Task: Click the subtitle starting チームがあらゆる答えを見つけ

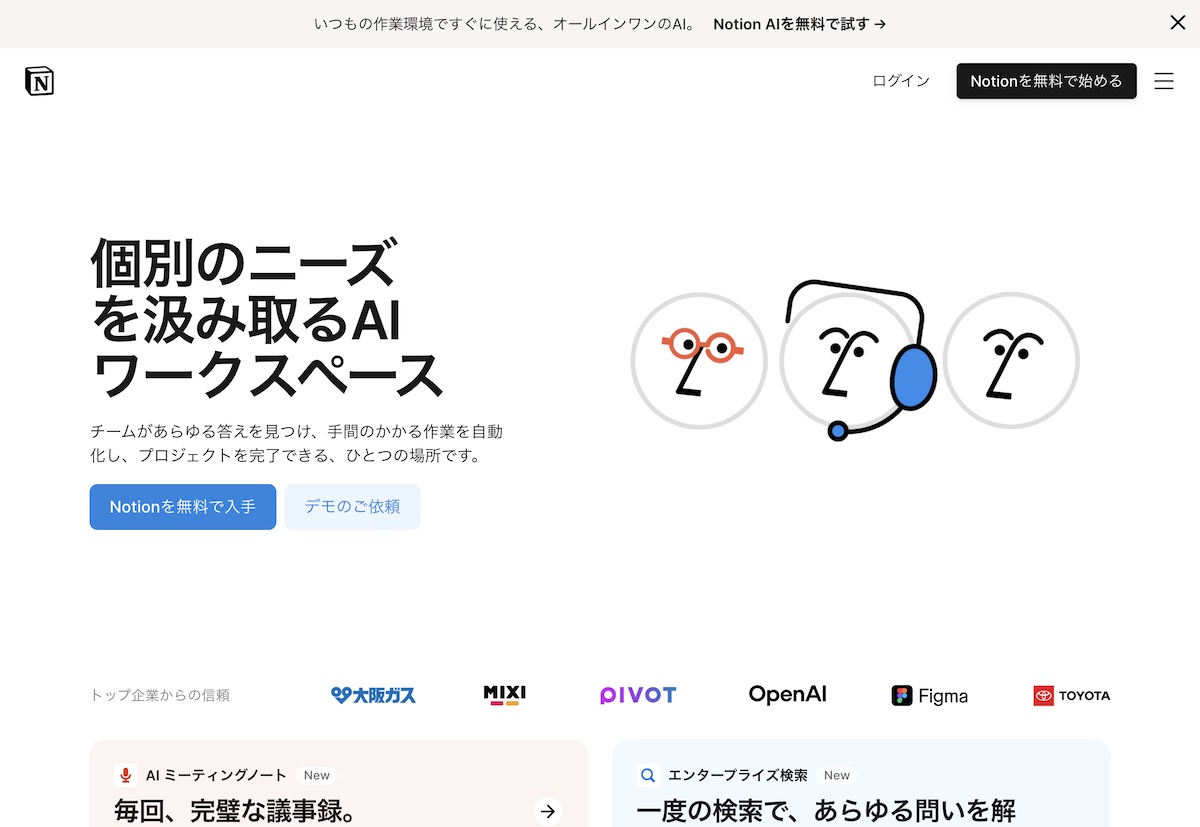Action: (296, 444)
